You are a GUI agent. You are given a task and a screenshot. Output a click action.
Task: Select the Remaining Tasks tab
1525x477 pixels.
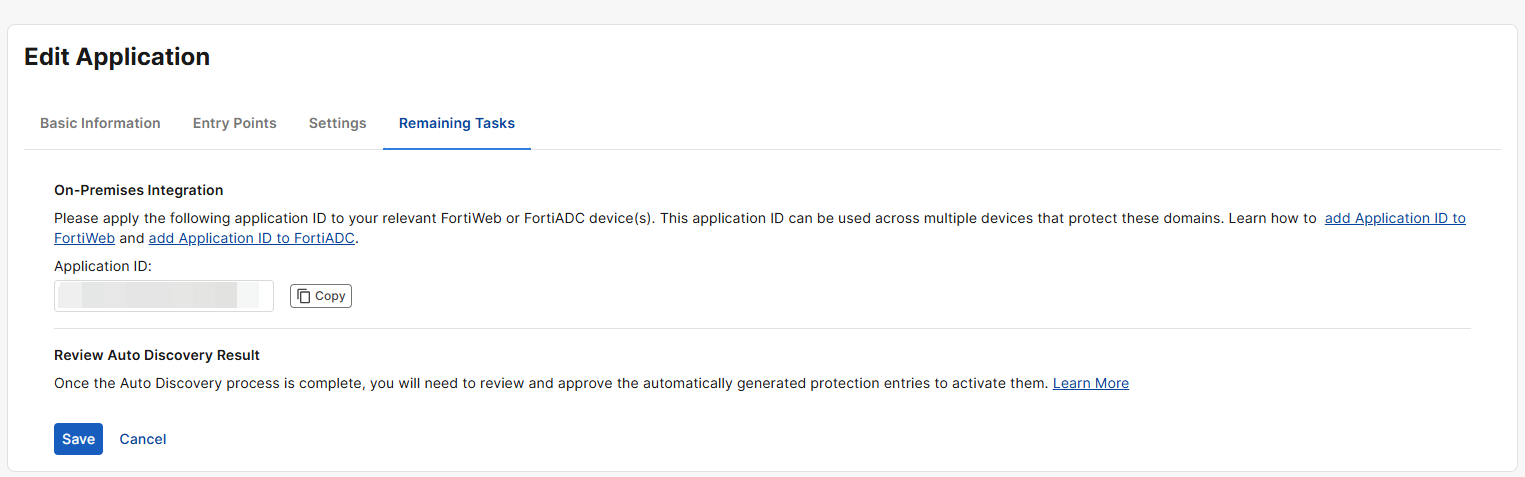[456, 123]
